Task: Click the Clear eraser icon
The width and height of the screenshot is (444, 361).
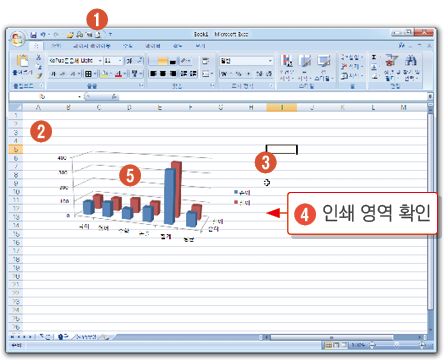Action: point(375,76)
